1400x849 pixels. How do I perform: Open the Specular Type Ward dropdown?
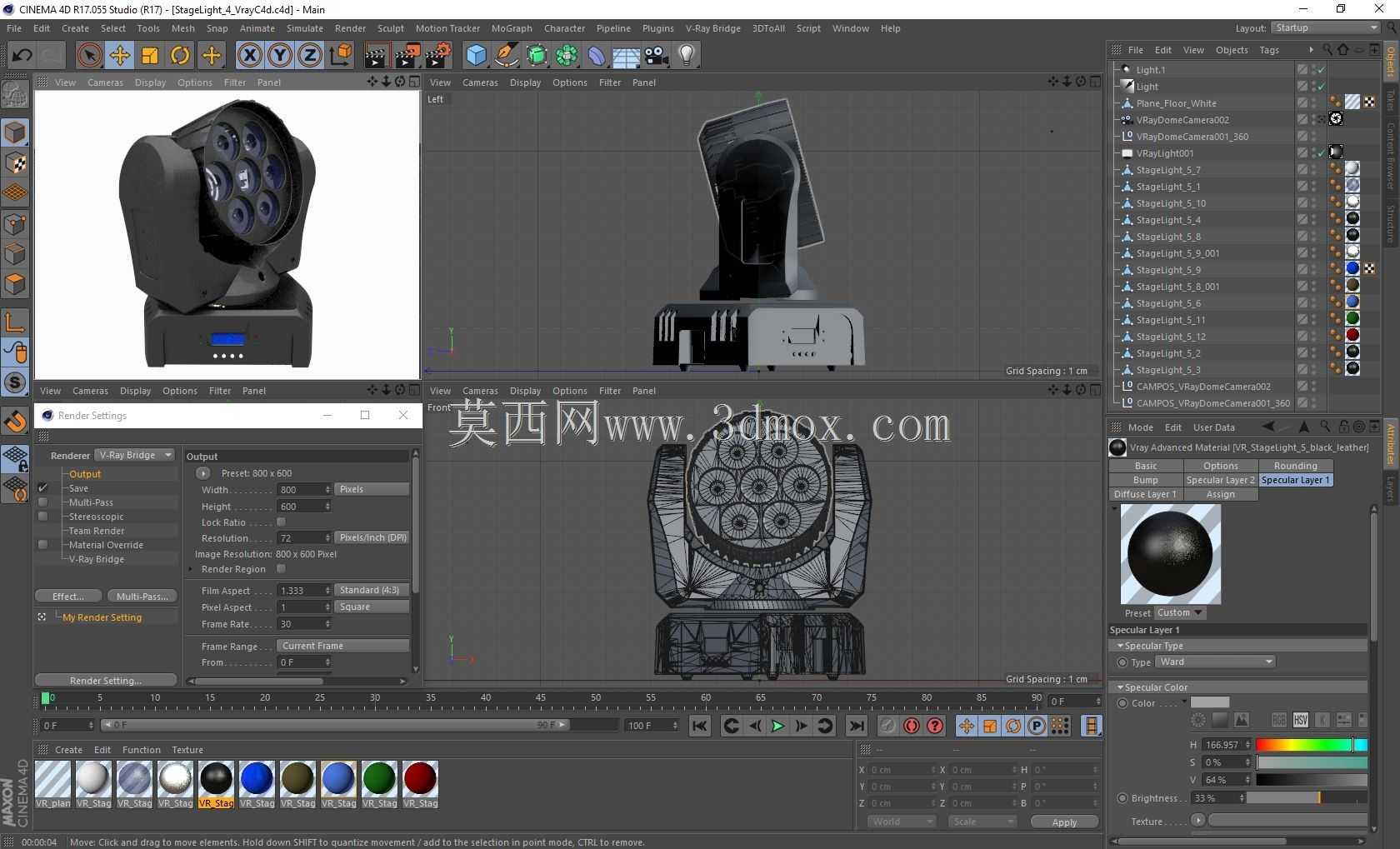(x=1215, y=662)
